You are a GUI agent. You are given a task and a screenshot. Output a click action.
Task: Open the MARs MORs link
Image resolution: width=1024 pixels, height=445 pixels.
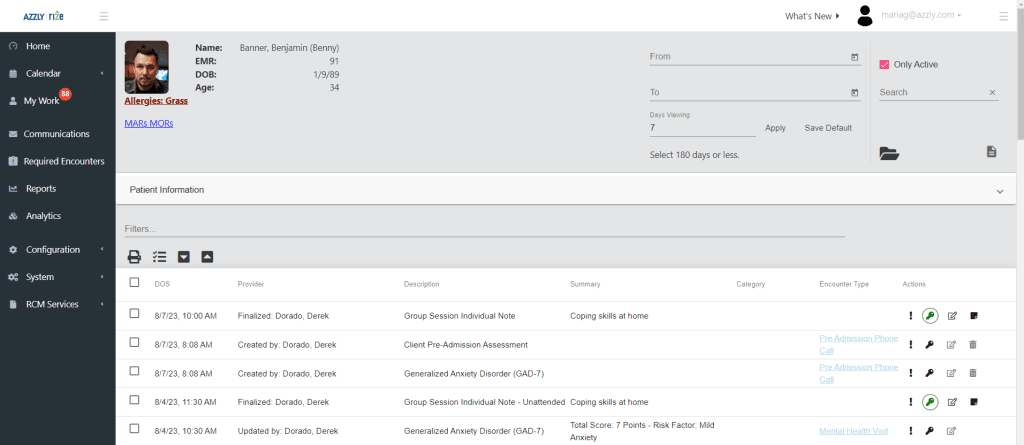[149, 123]
